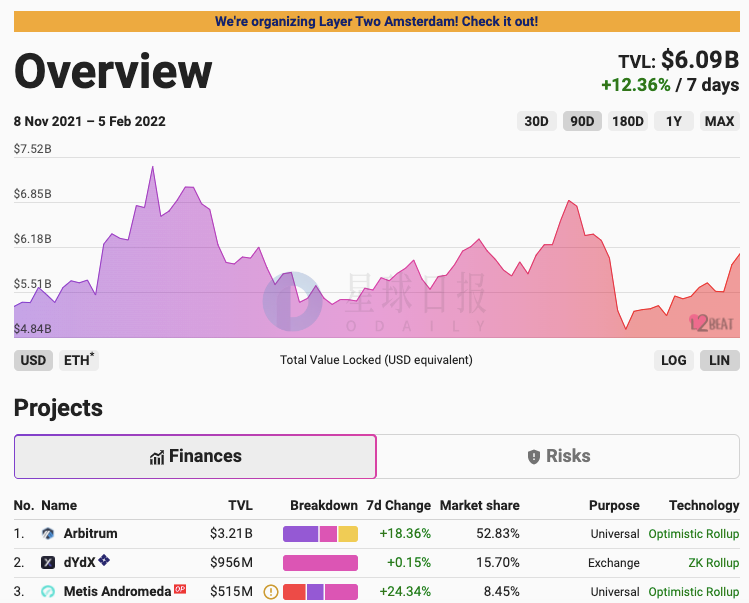Click the Arbitrum logo icon
Screen dimensions: 749x603
(48, 534)
